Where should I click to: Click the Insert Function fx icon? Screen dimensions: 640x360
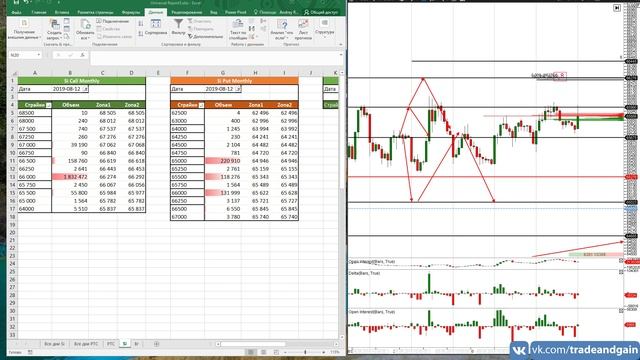(x=82, y=55)
